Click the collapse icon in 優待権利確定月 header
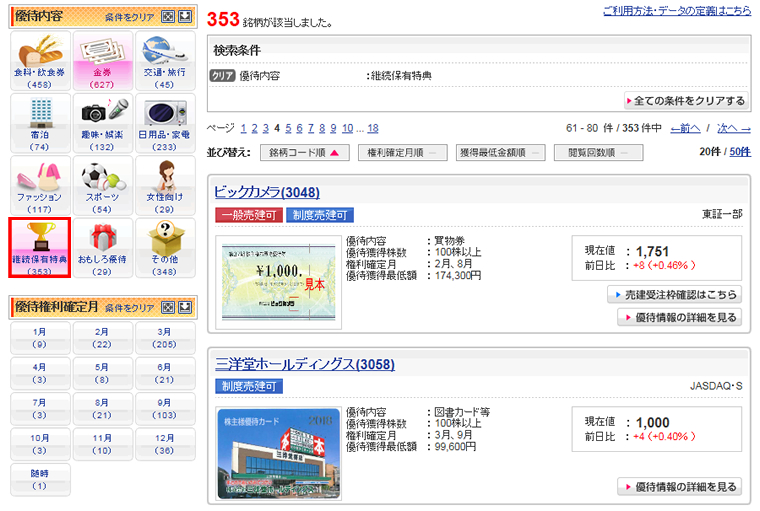 click(185, 307)
